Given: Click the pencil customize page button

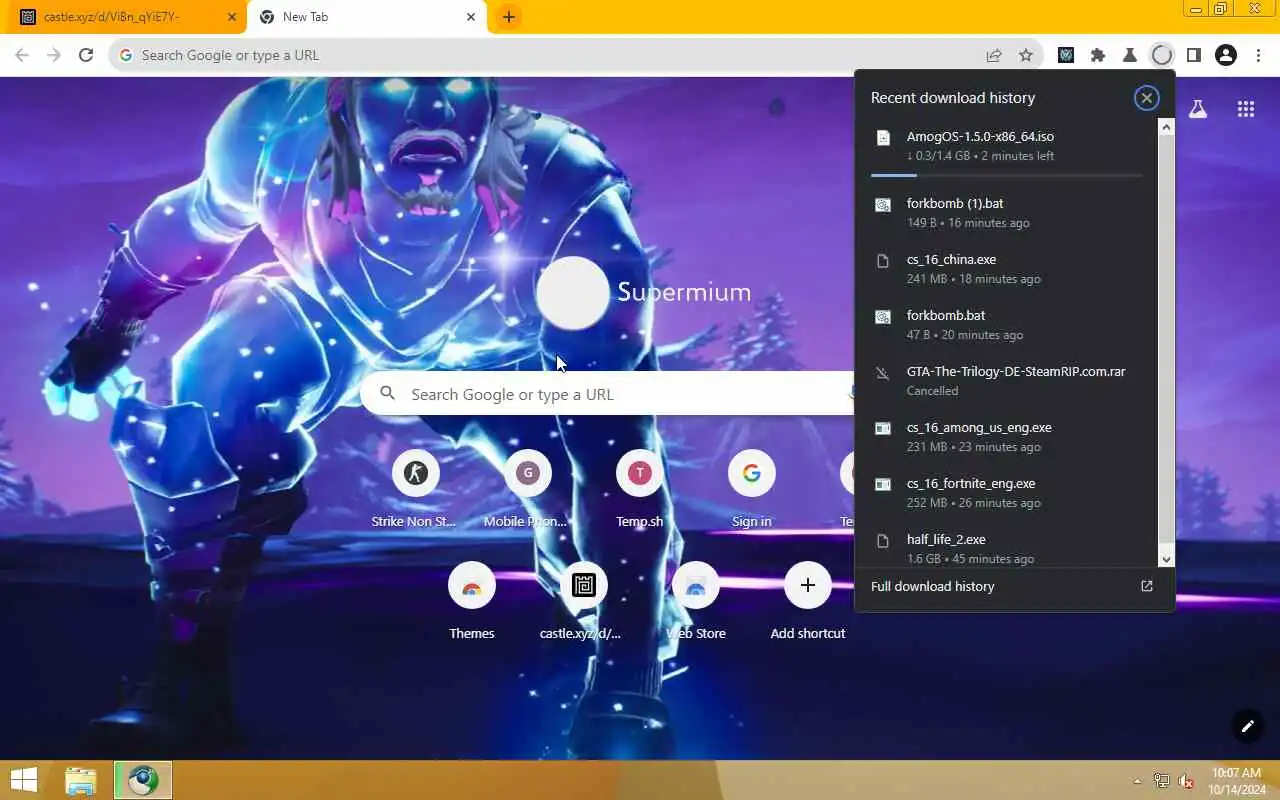Looking at the screenshot, I should pyautogui.click(x=1247, y=726).
